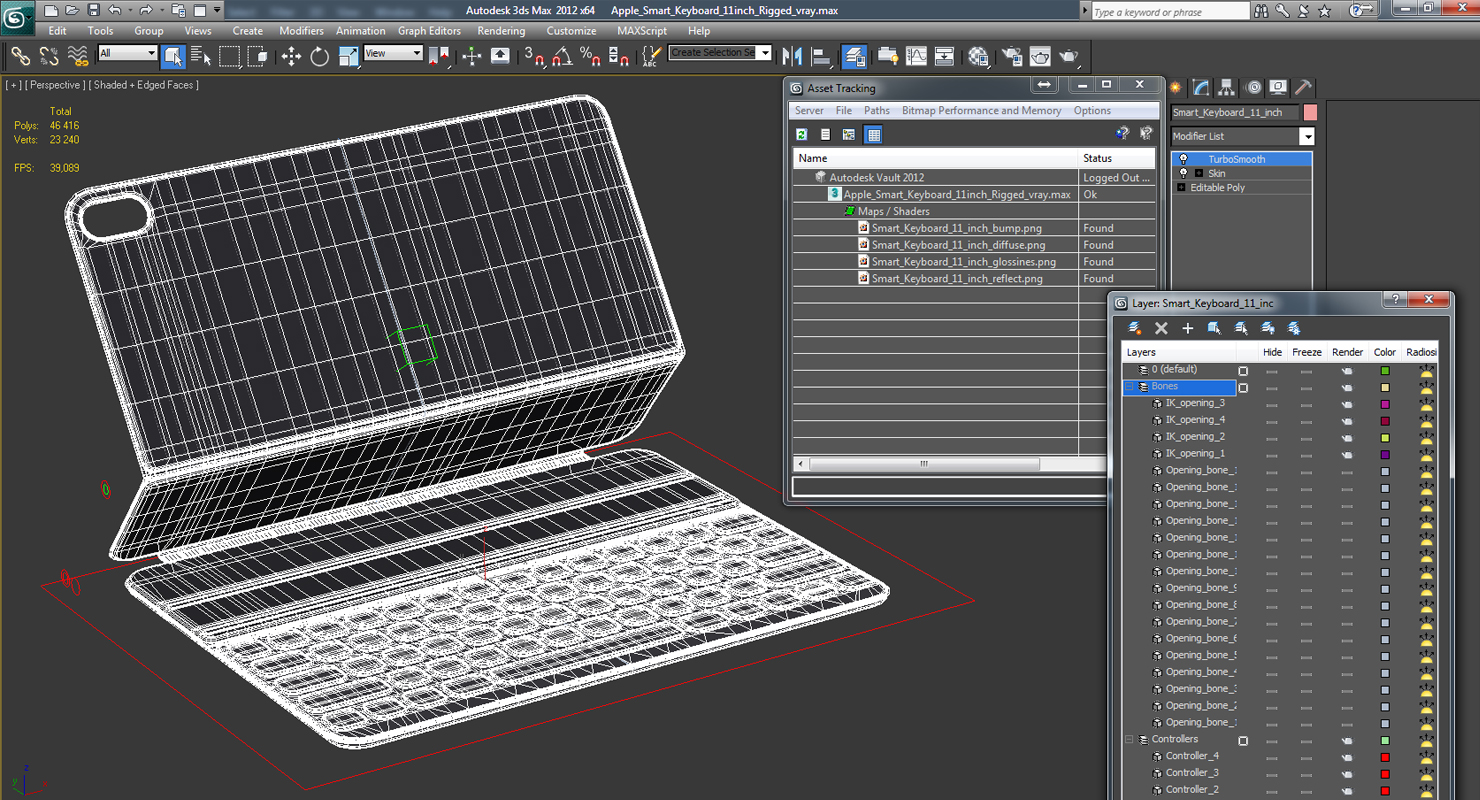Screen dimensions: 1480x800
Task: Open the Utilities command panel tab
Action: tap(1304, 88)
